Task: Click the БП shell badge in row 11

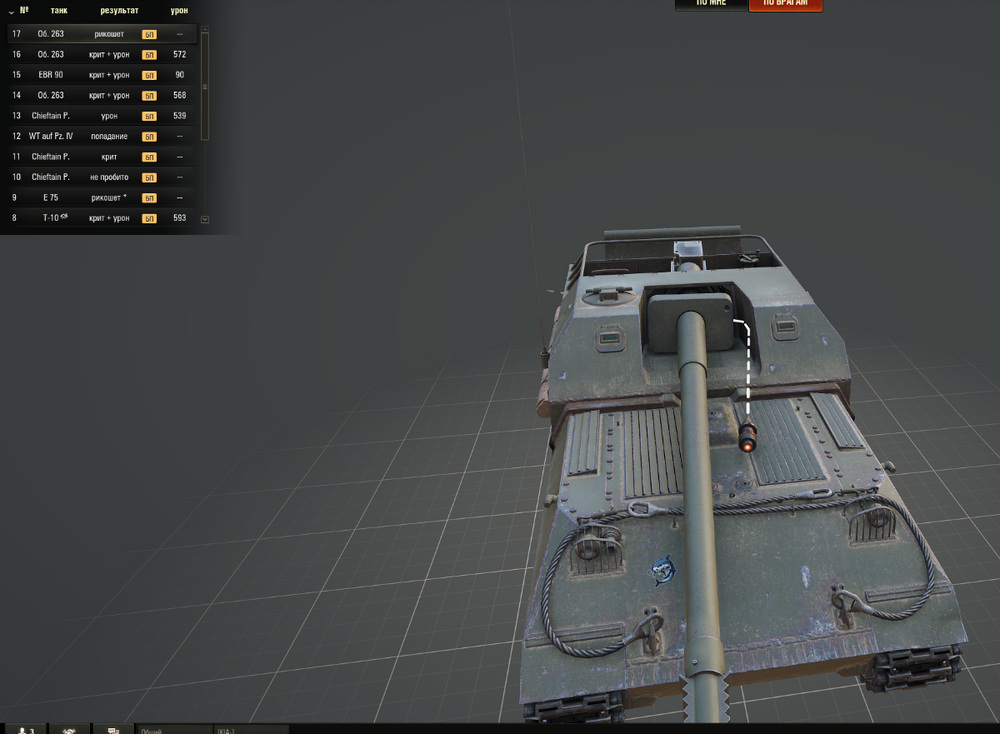Action: tap(149, 157)
